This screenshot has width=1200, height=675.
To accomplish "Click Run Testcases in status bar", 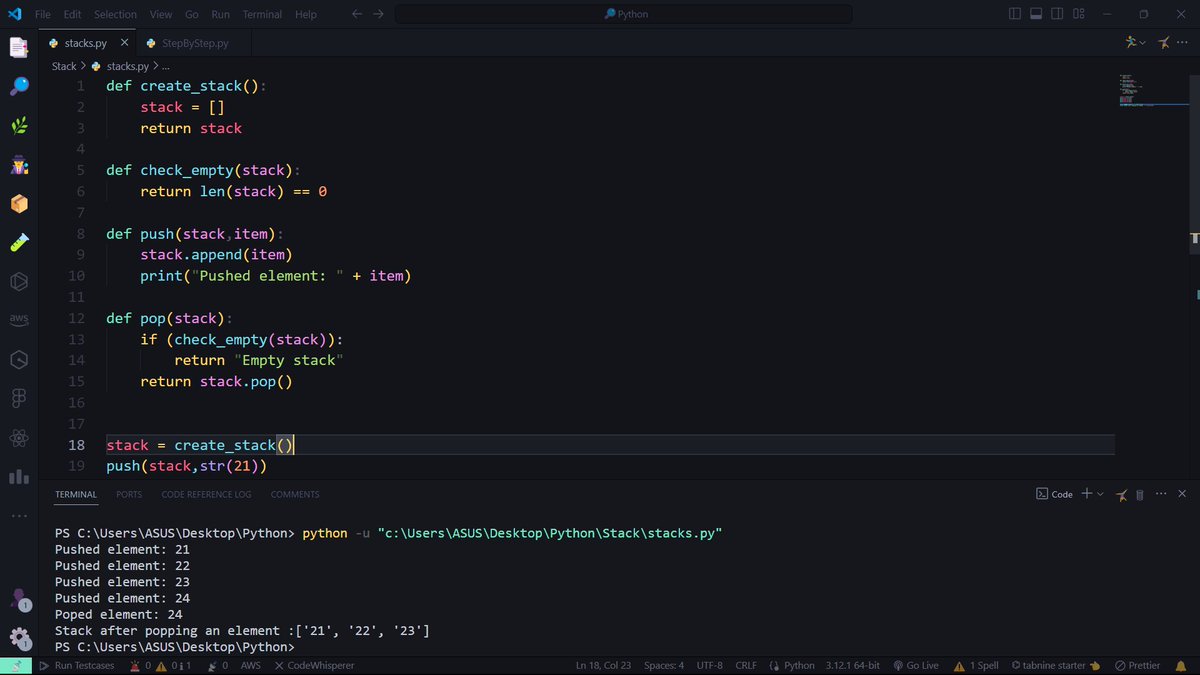I will point(77,665).
